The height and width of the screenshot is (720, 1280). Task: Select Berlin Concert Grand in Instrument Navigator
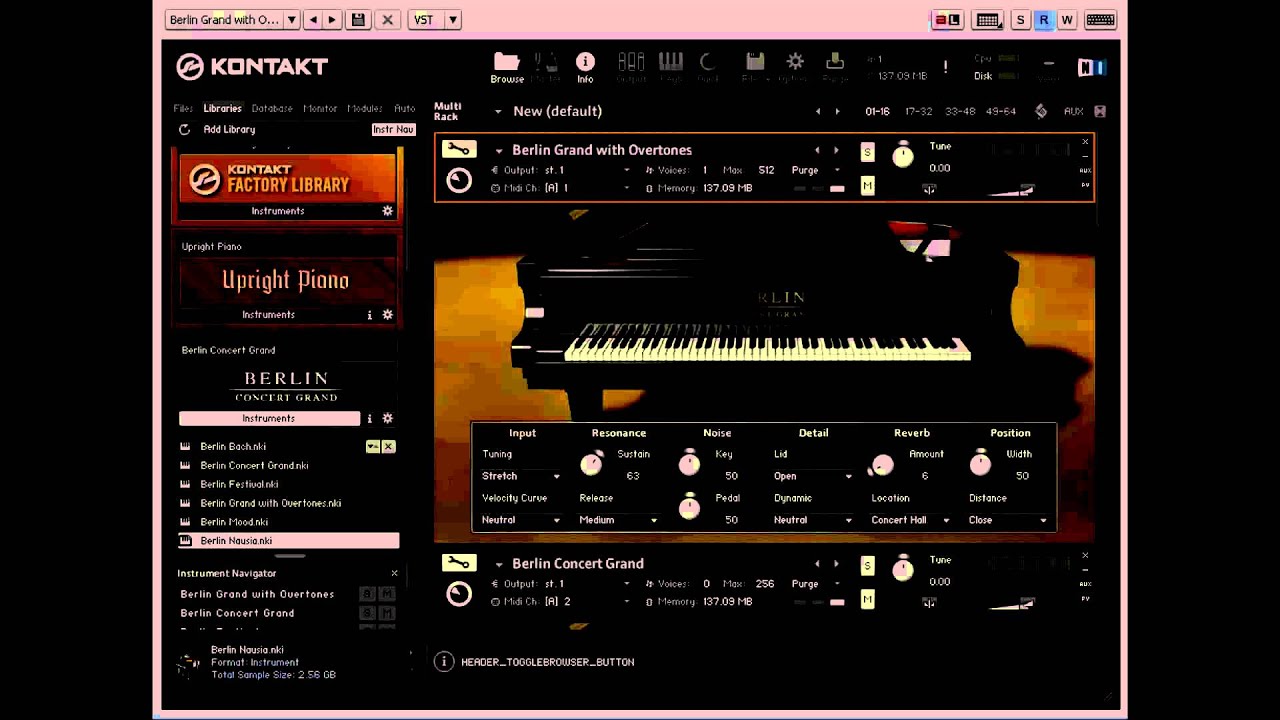coord(237,613)
